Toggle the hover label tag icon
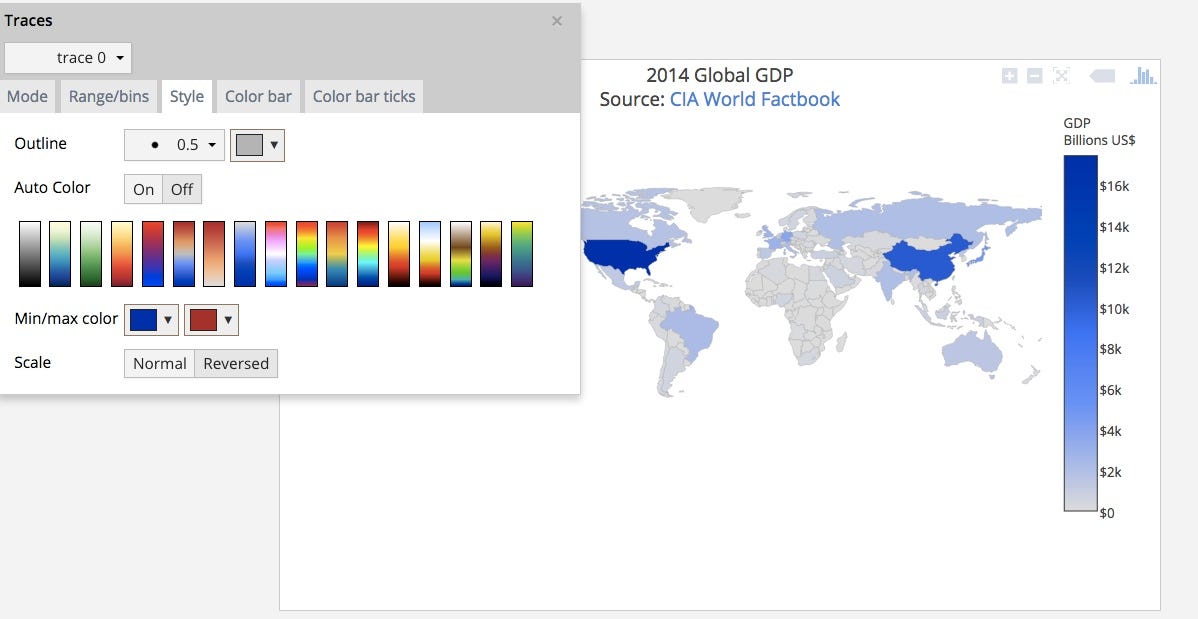The height and width of the screenshot is (619, 1198). point(1102,76)
